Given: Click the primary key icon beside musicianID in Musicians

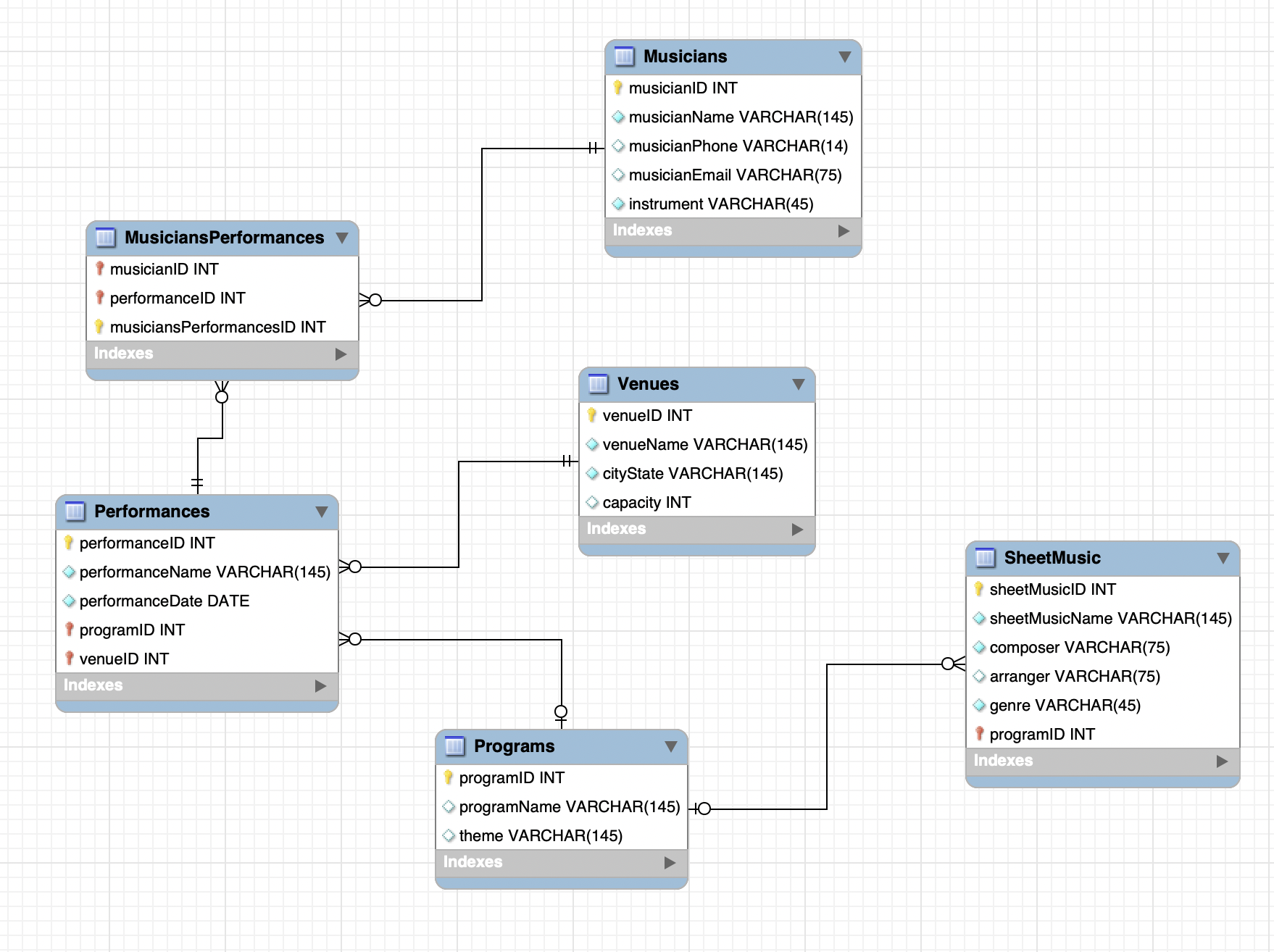Looking at the screenshot, I should click(618, 88).
